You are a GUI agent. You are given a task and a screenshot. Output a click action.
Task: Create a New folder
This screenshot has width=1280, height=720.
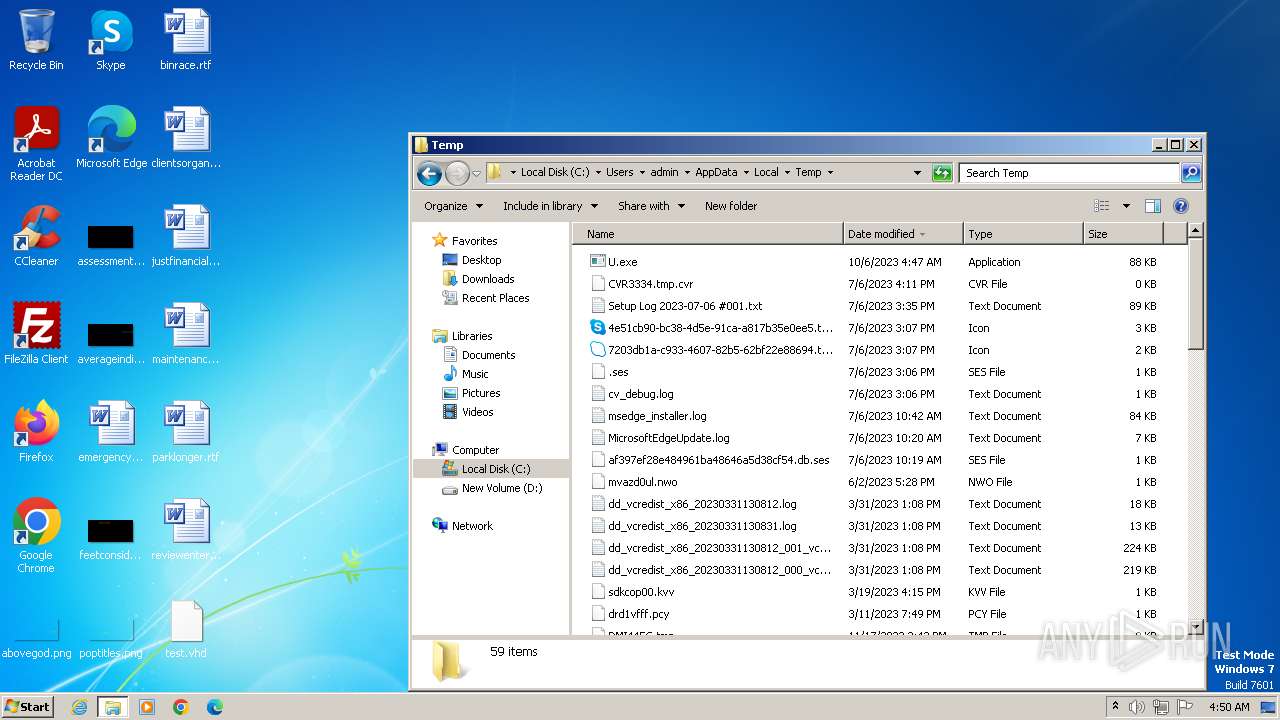point(731,206)
